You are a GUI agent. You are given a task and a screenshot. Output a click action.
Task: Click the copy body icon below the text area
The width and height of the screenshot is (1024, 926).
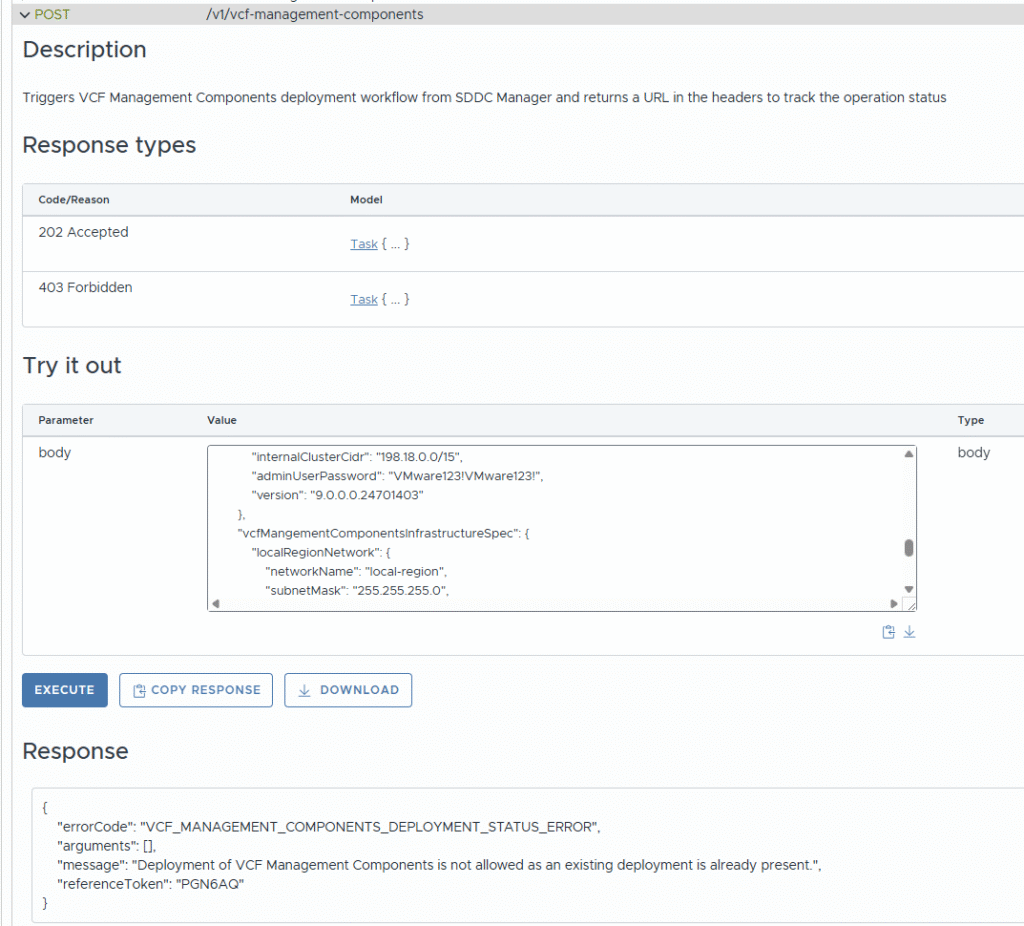pyautogui.click(x=888, y=632)
